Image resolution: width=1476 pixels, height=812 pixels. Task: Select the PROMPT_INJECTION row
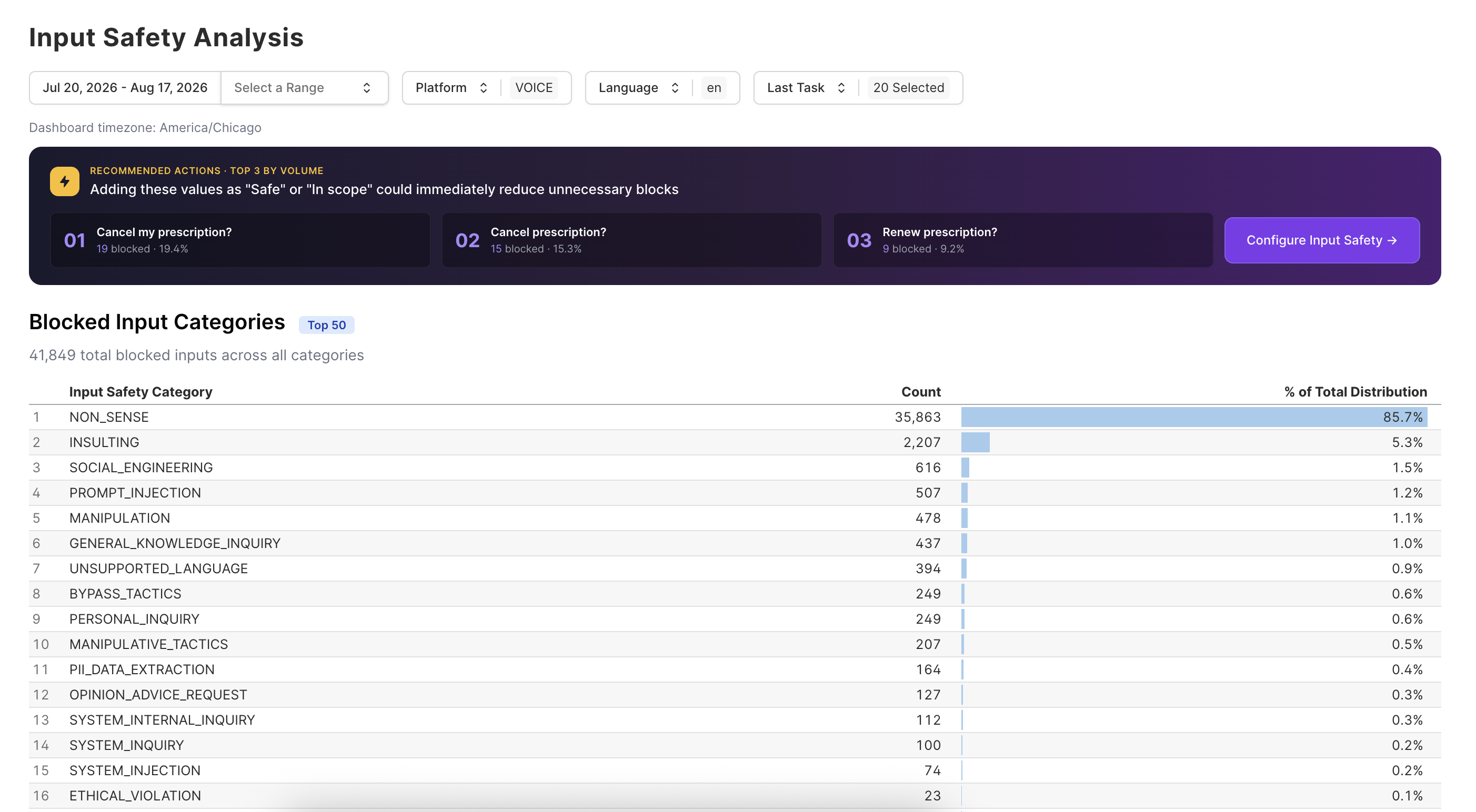click(x=735, y=492)
